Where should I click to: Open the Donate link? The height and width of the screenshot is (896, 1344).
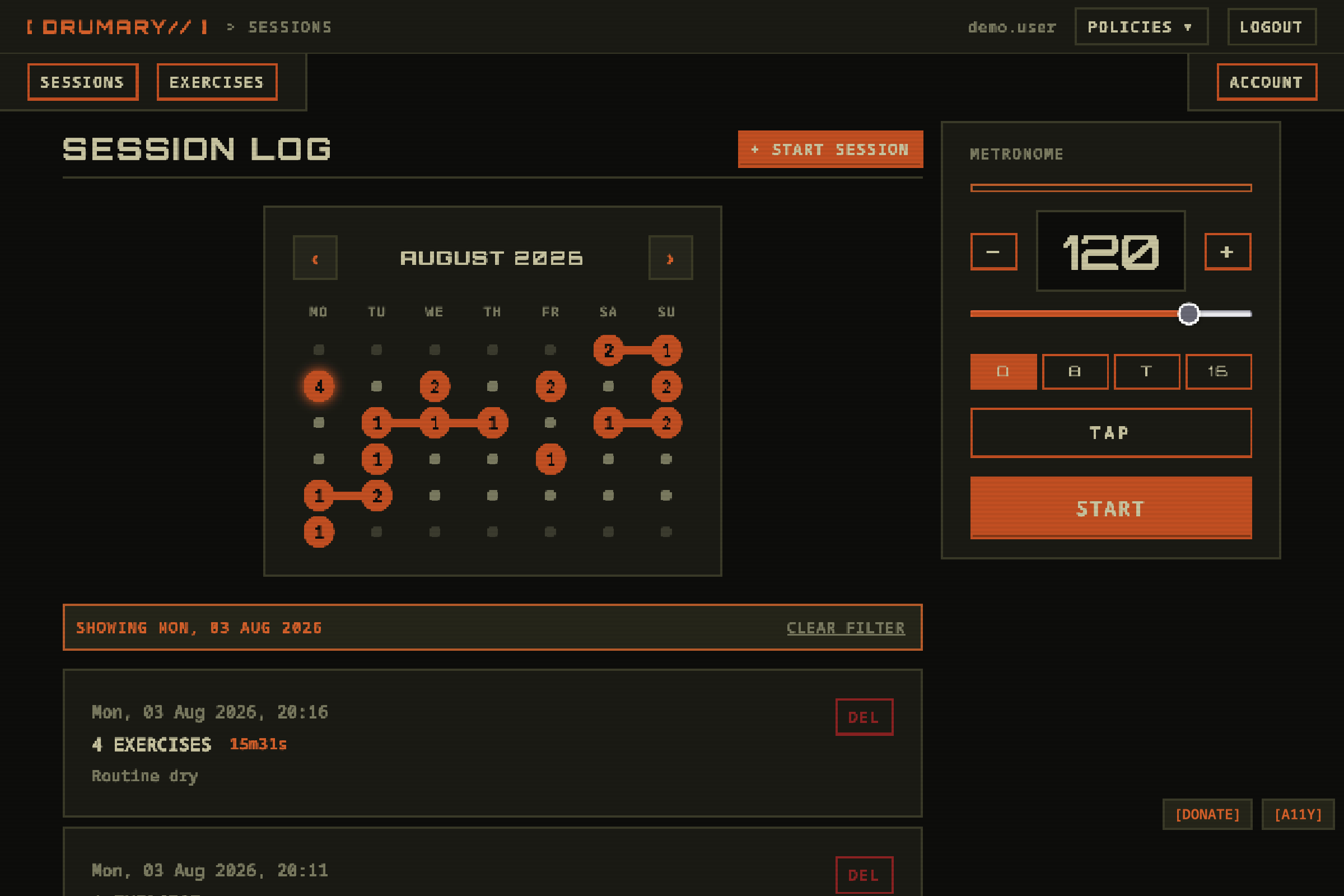point(1207,814)
